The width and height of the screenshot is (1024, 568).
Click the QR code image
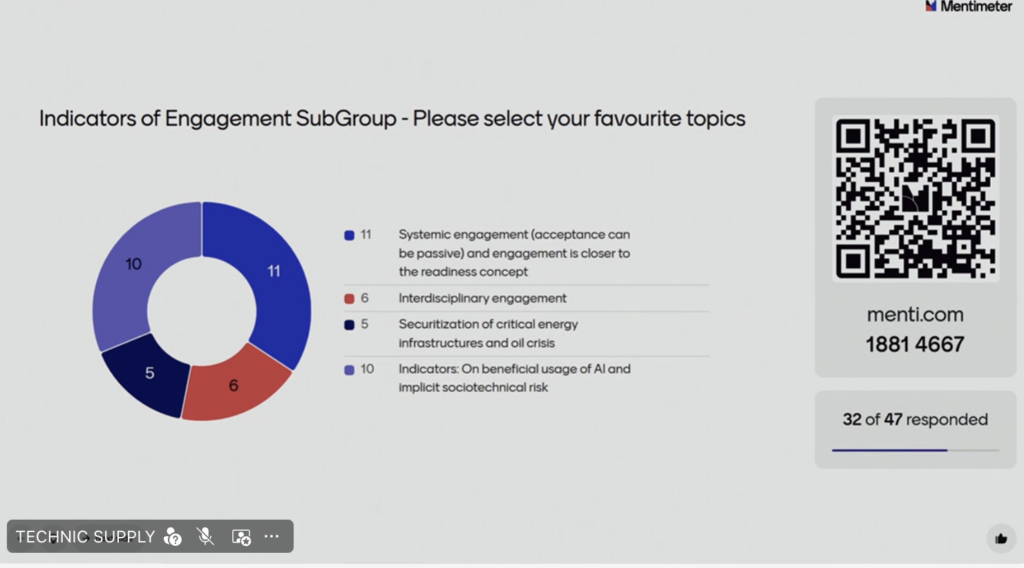point(916,198)
